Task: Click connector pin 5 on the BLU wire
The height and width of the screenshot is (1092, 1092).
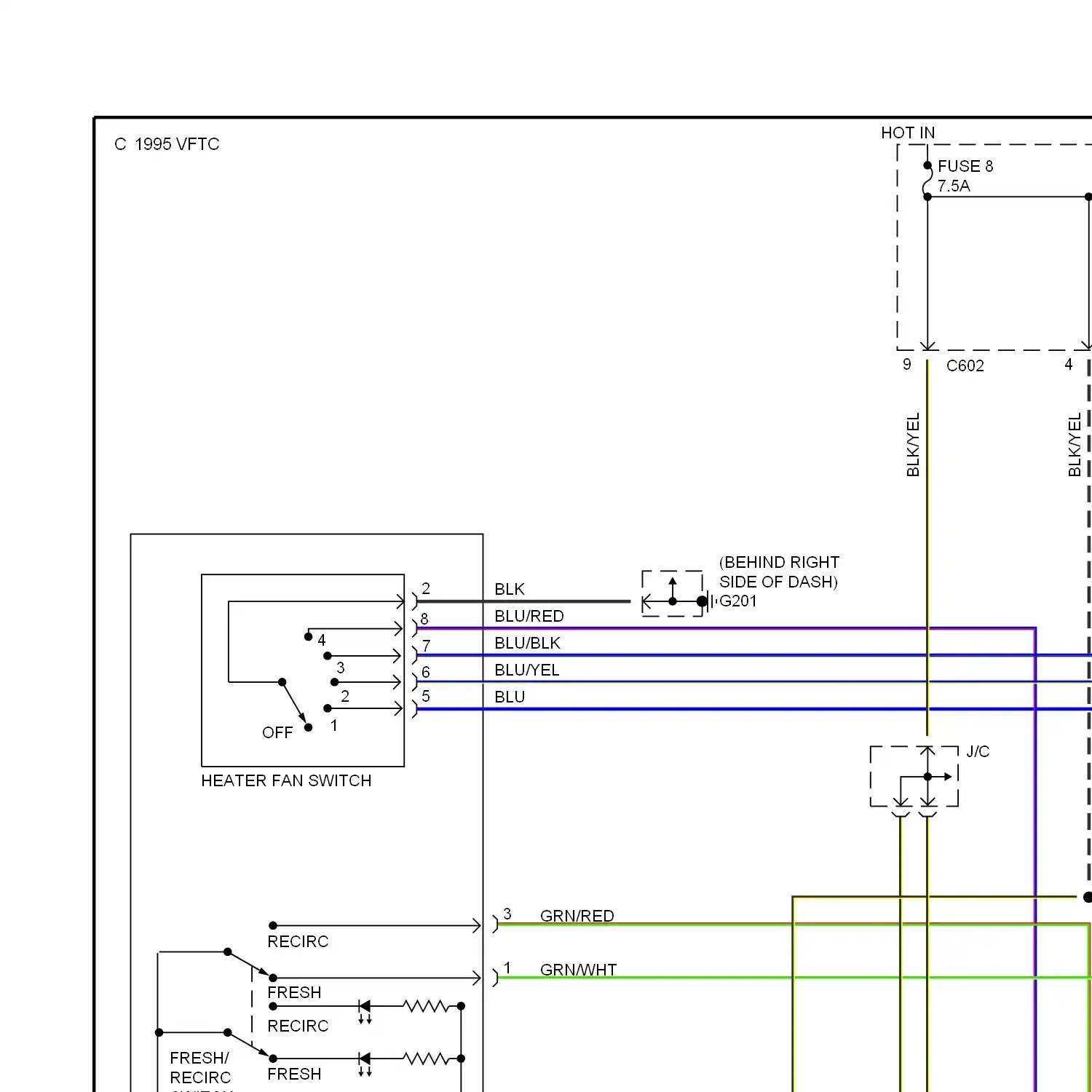Action: 426,697
